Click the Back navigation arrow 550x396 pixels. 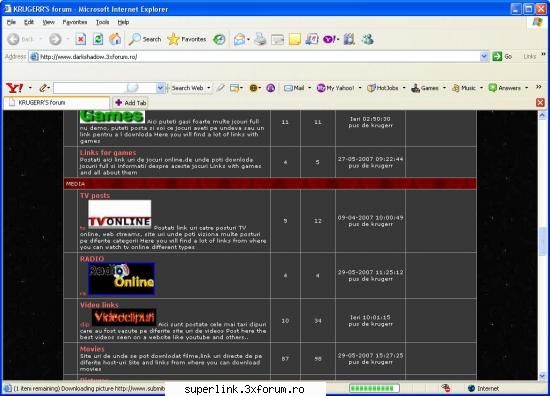click(x=14, y=39)
